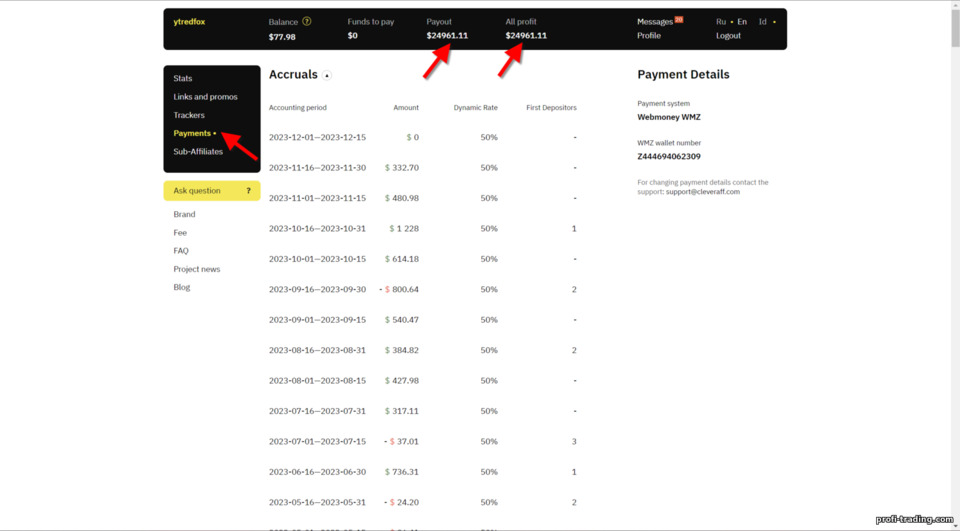Click the Ask question button

tap(212, 190)
